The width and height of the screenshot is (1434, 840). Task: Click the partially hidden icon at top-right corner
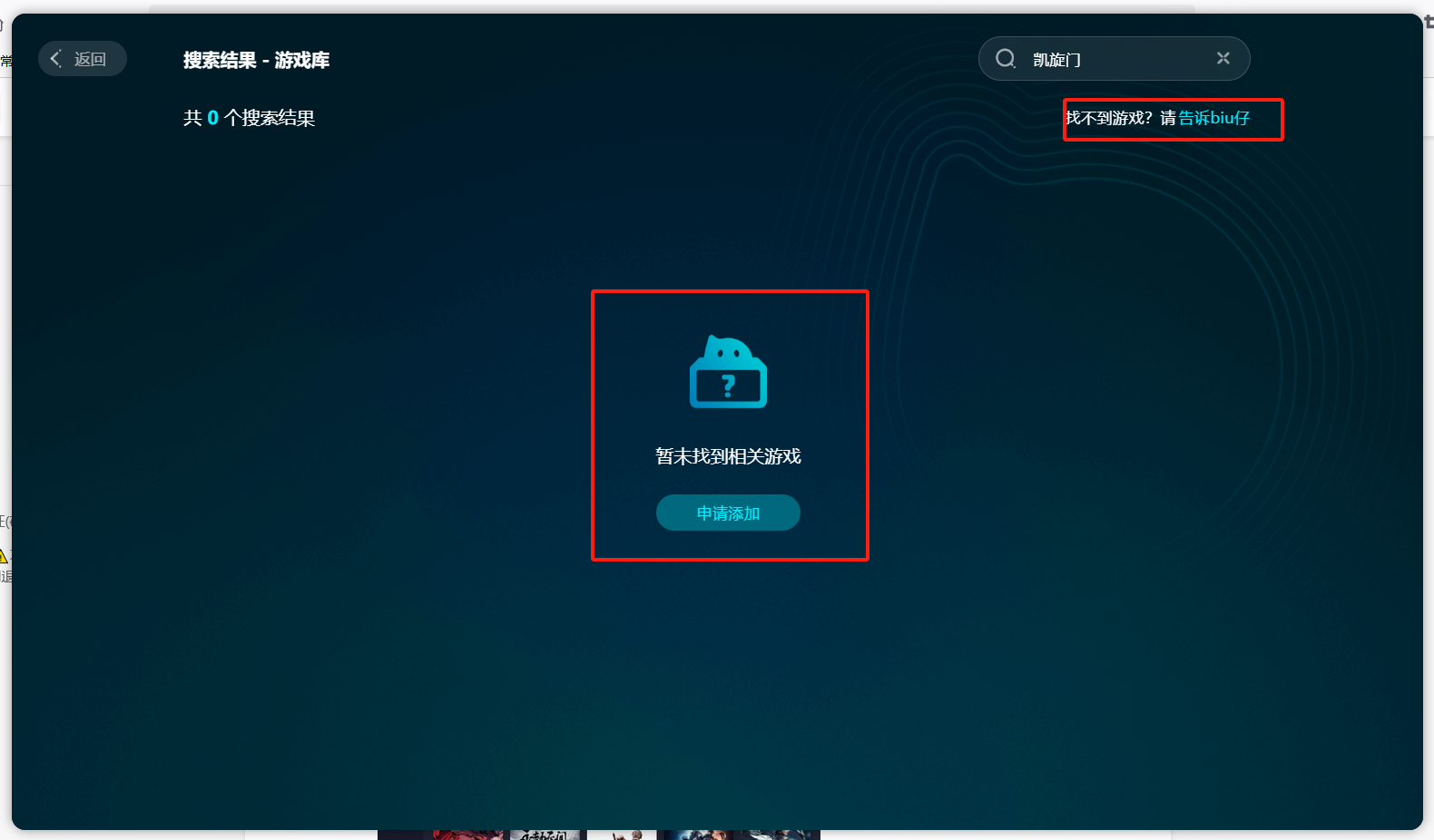point(1429,22)
